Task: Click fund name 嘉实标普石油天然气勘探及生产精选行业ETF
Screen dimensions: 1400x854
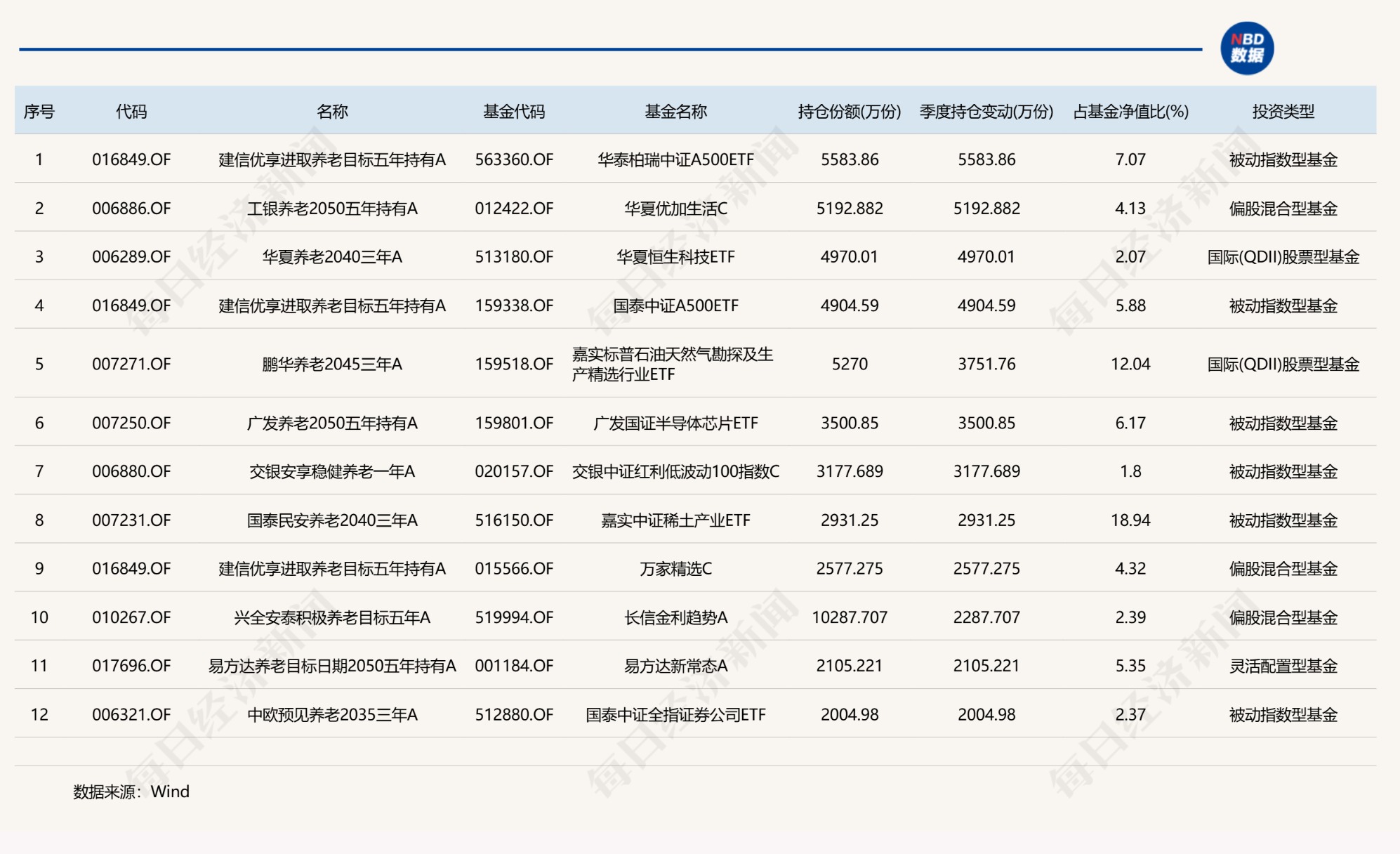Action: coord(673,364)
